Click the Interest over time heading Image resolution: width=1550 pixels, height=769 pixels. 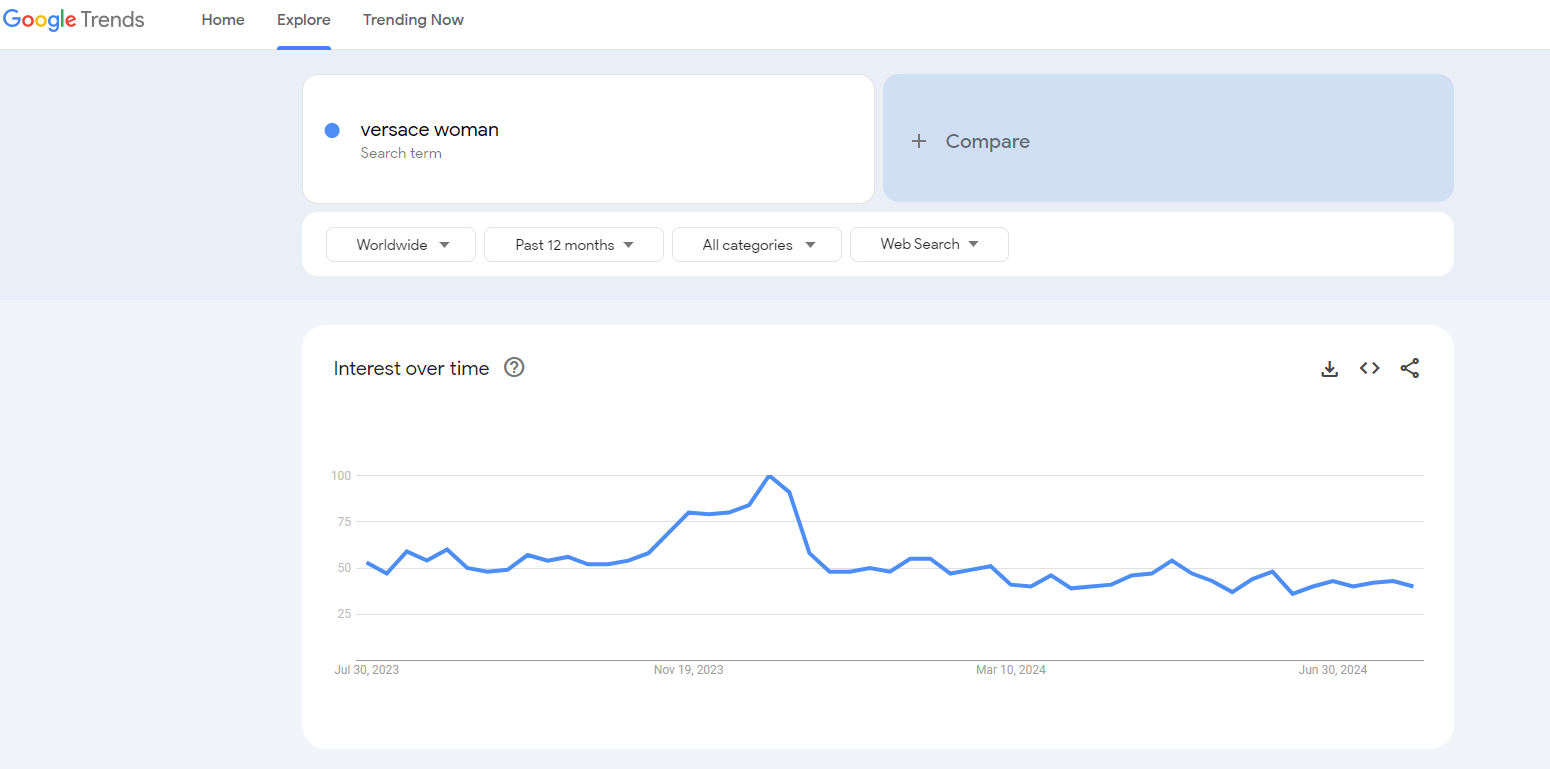click(x=411, y=368)
